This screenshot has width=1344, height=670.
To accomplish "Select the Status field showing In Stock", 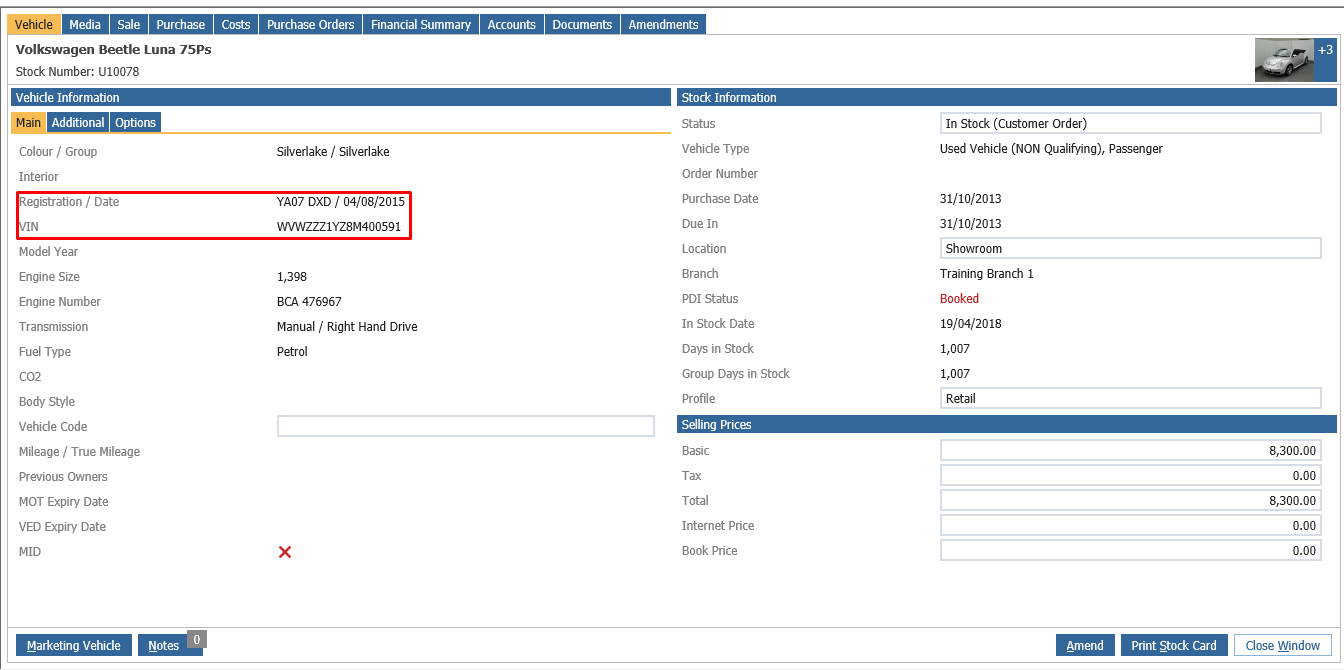I will pyautogui.click(x=1131, y=124).
